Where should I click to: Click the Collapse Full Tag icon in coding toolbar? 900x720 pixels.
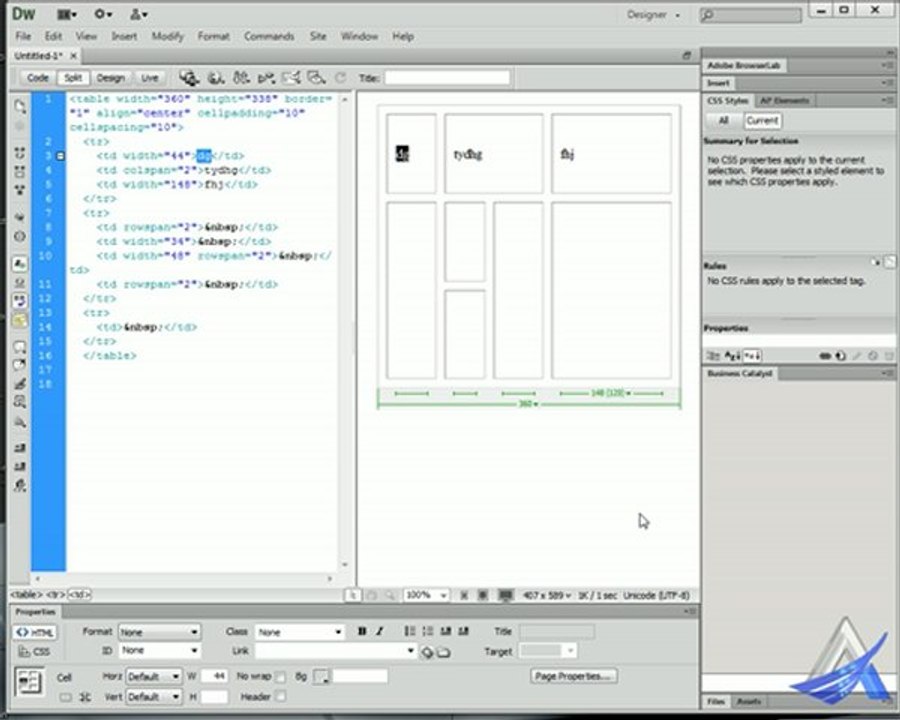(20, 153)
